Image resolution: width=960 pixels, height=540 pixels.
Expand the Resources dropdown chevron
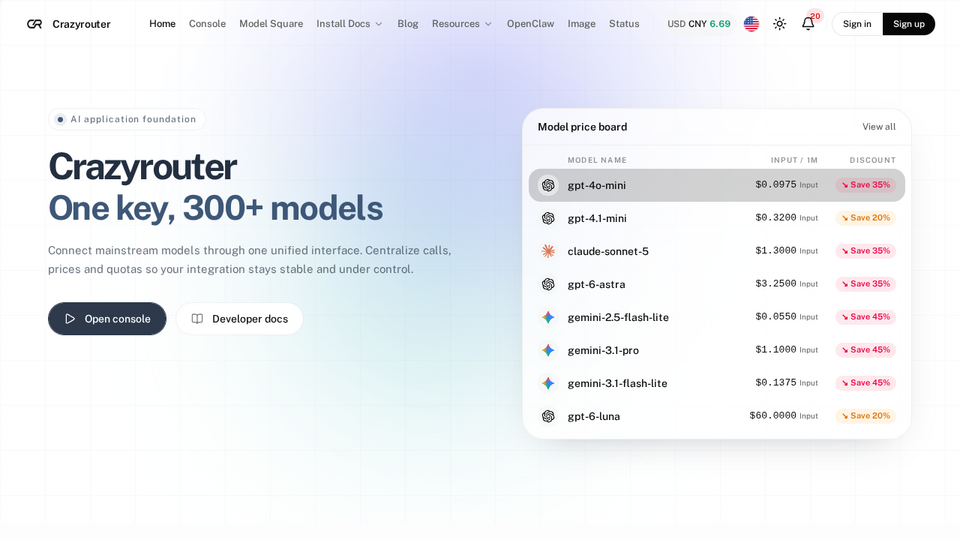pyautogui.click(x=488, y=24)
